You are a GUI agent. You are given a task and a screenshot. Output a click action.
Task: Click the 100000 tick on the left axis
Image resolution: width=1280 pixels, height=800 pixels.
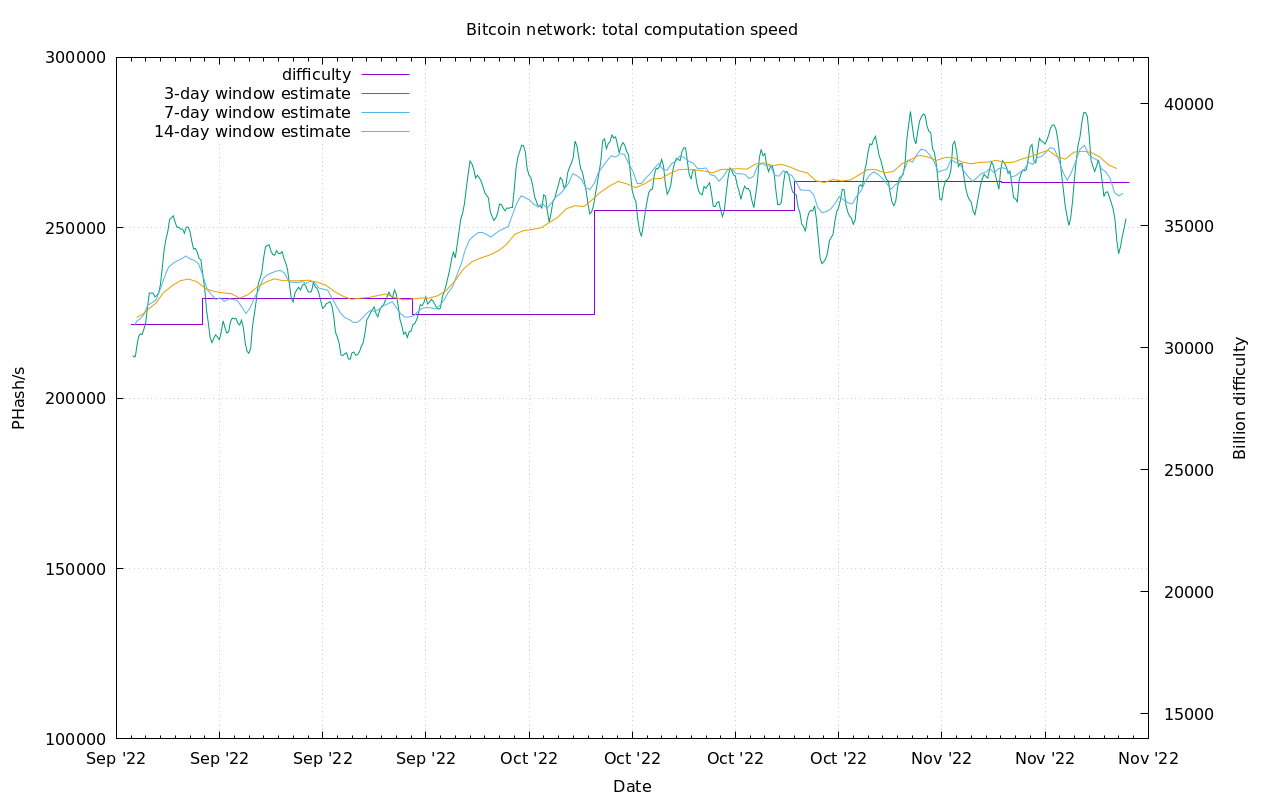pyautogui.click(x=76, y=740)
